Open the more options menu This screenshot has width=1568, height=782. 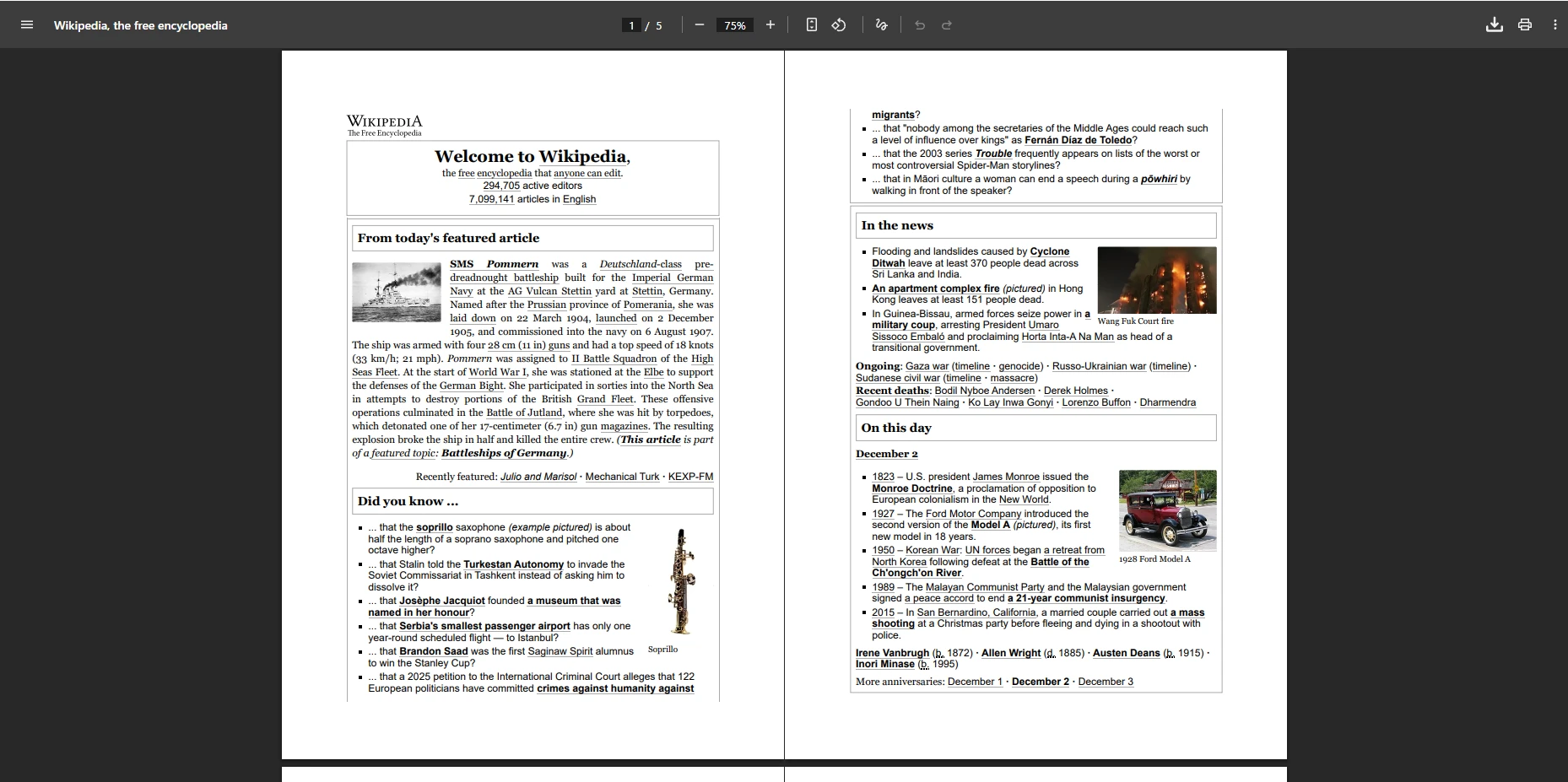coord(1554,25)
